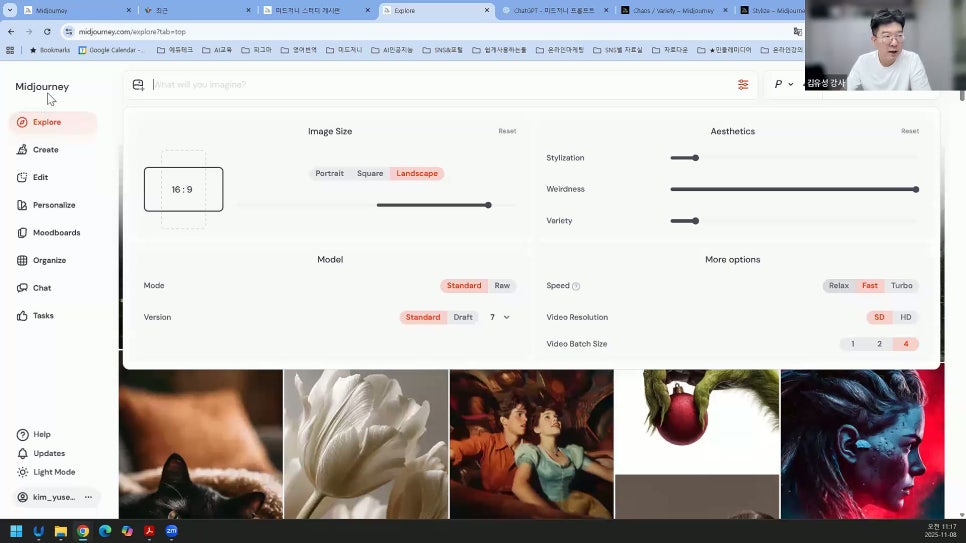Image resolution: width=966 pixels, height=543 pixels.
Task: Click the image upload icon in prompt bar
Action: click(138, 84)
